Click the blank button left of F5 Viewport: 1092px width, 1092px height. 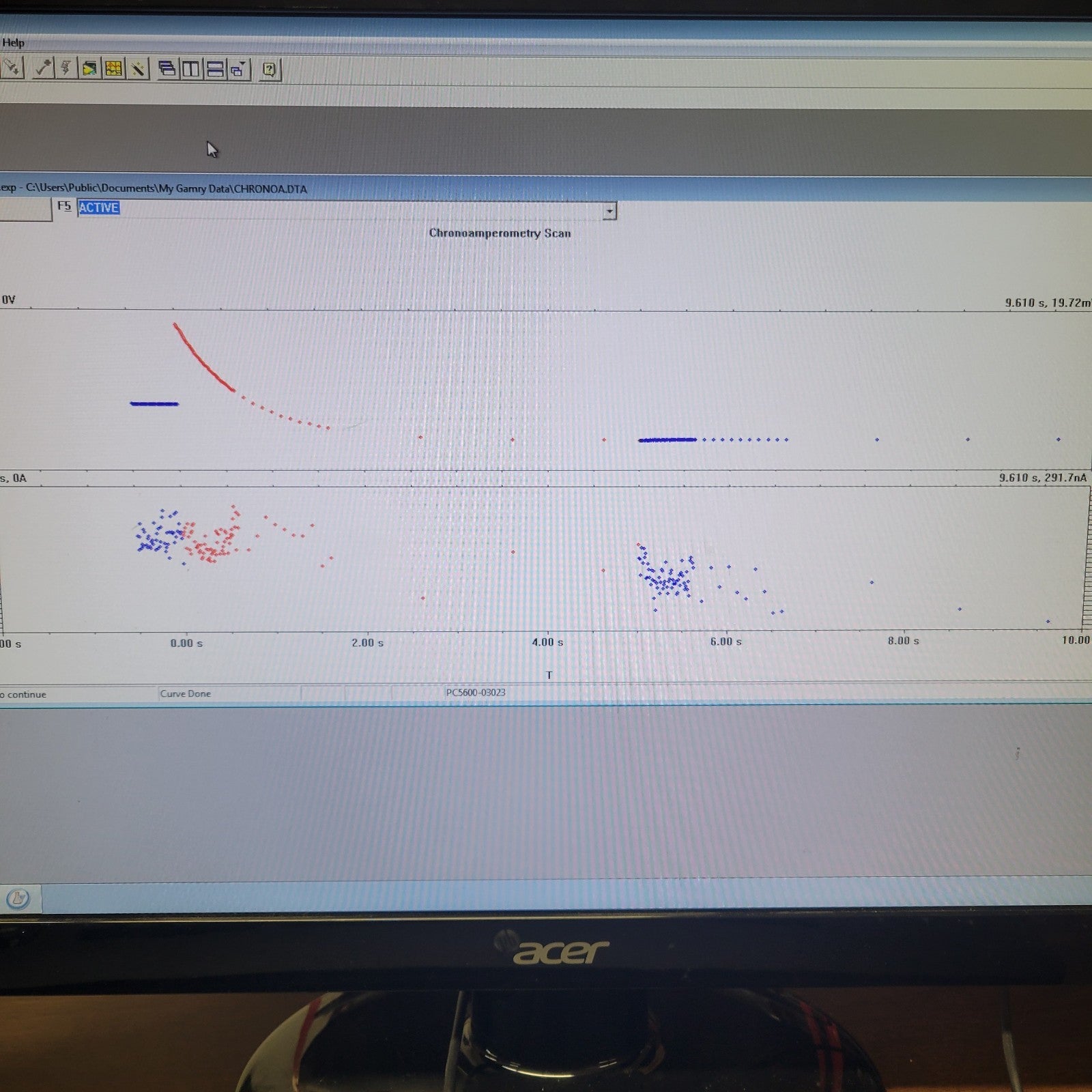click(25, 209)
